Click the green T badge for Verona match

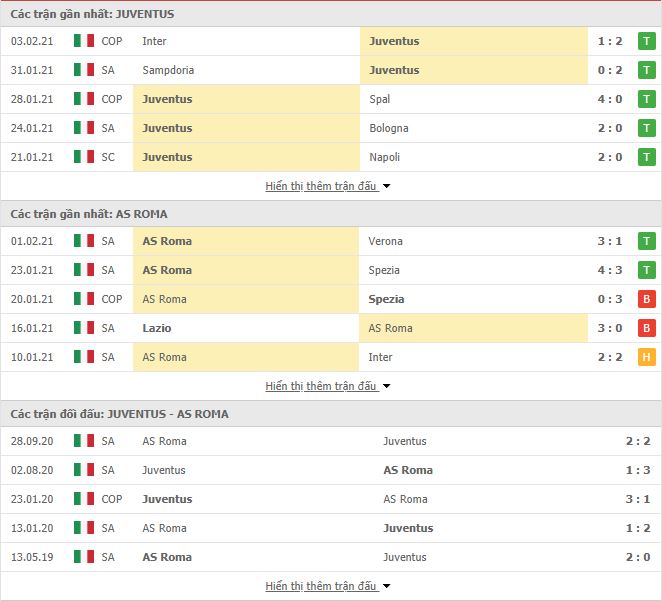646,241
